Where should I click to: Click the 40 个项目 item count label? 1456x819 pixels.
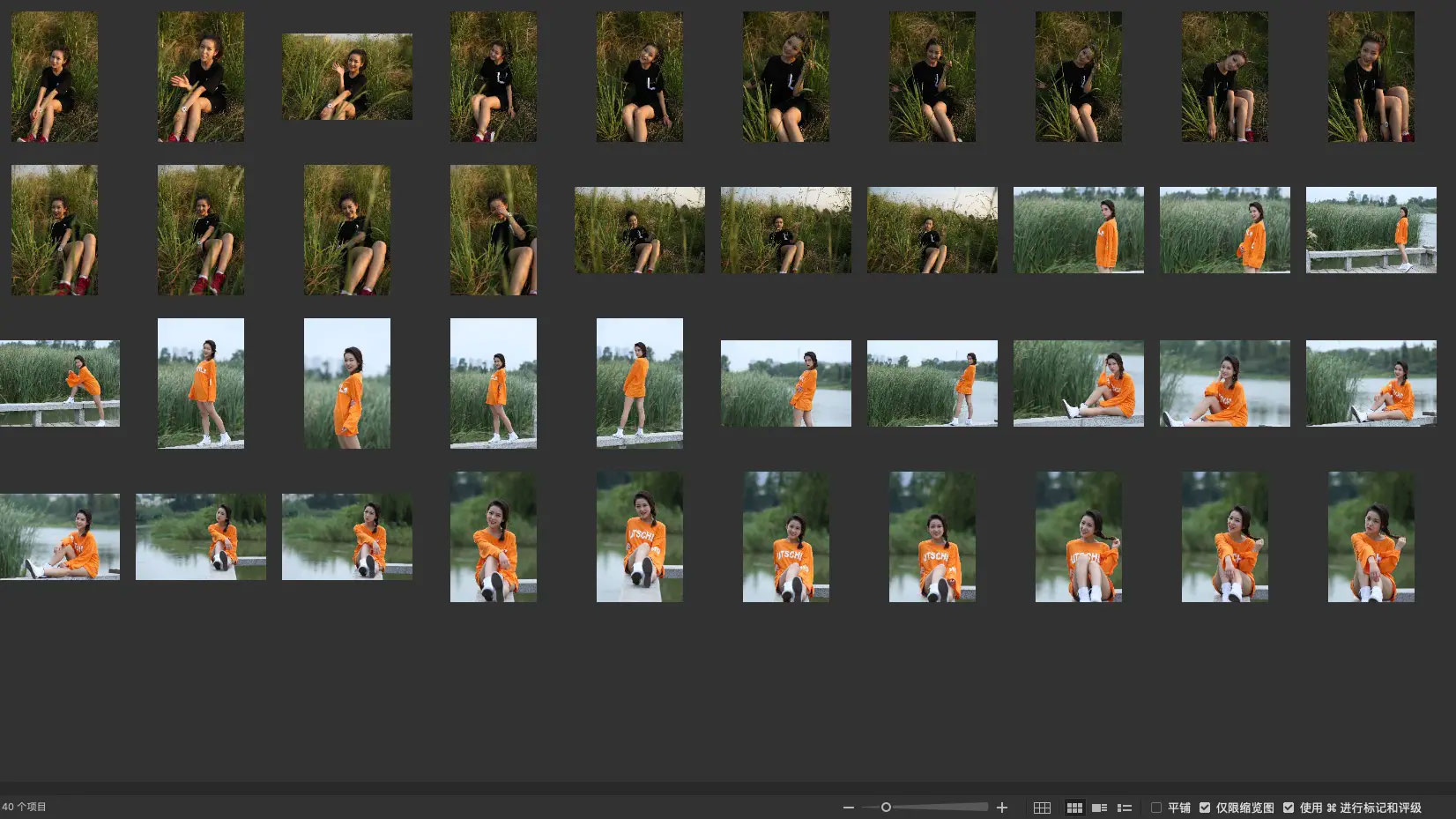(x=25, y=807)
